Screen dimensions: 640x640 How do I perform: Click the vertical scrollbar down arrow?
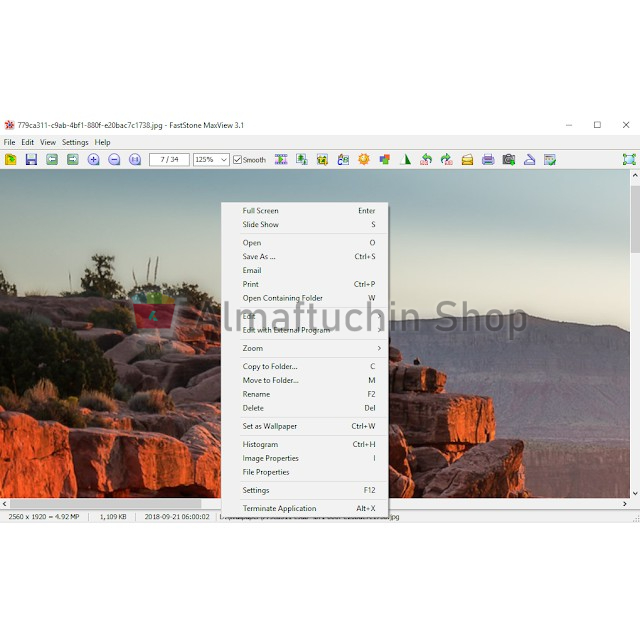point(635,493)
